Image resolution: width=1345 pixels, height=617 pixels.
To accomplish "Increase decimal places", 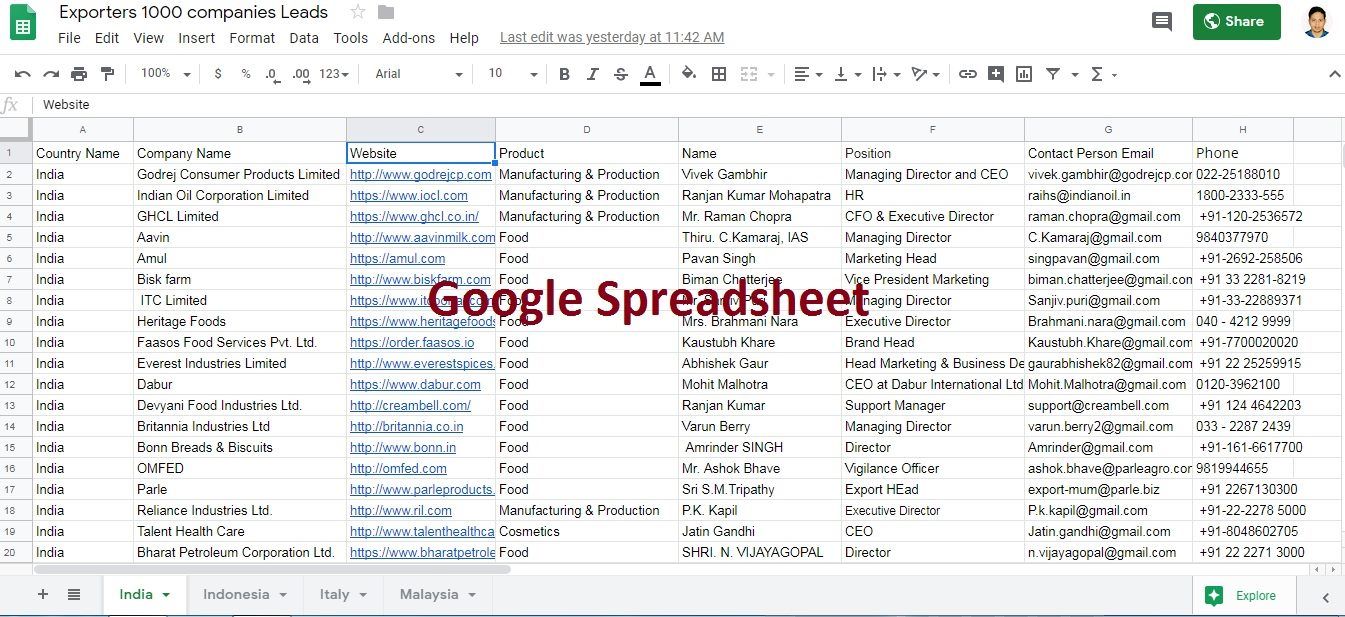I will point(300,74).
